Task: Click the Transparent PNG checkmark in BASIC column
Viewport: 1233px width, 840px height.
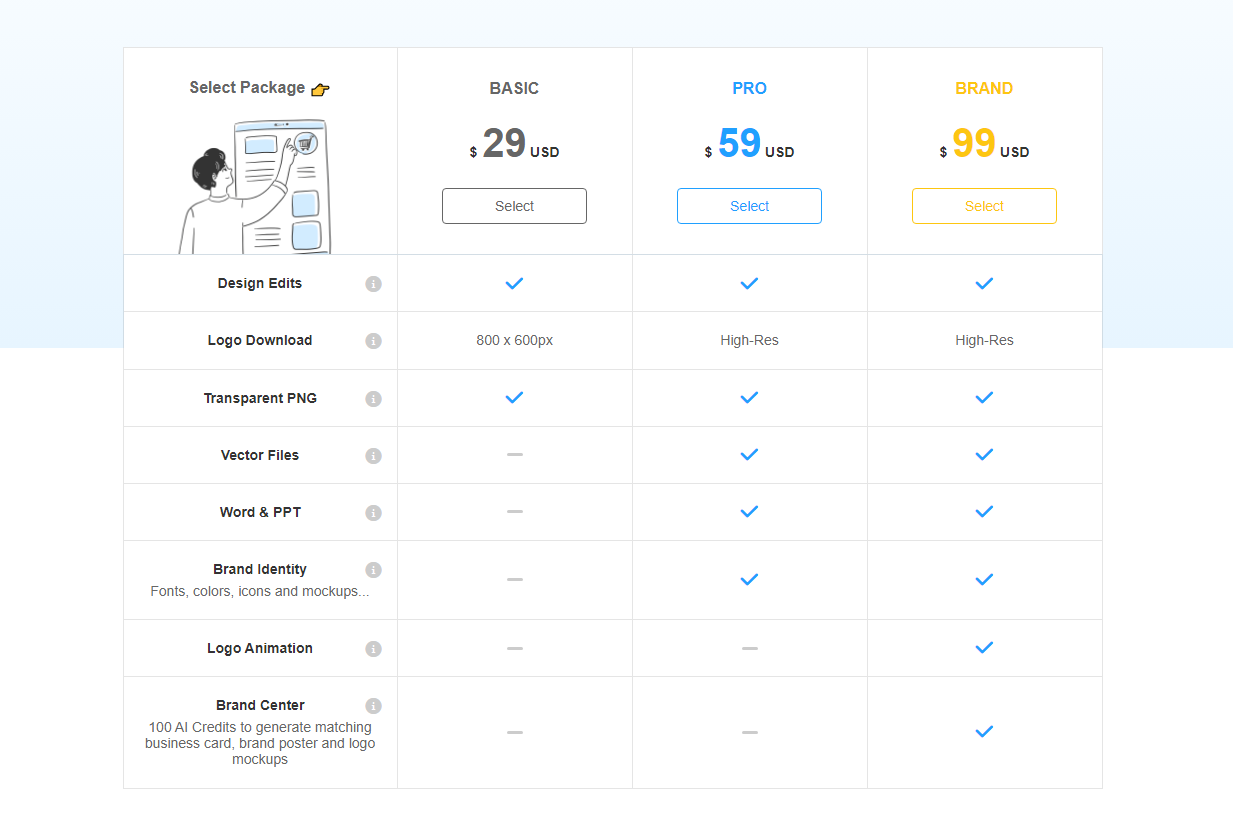Action: click(x=514, y=398)
